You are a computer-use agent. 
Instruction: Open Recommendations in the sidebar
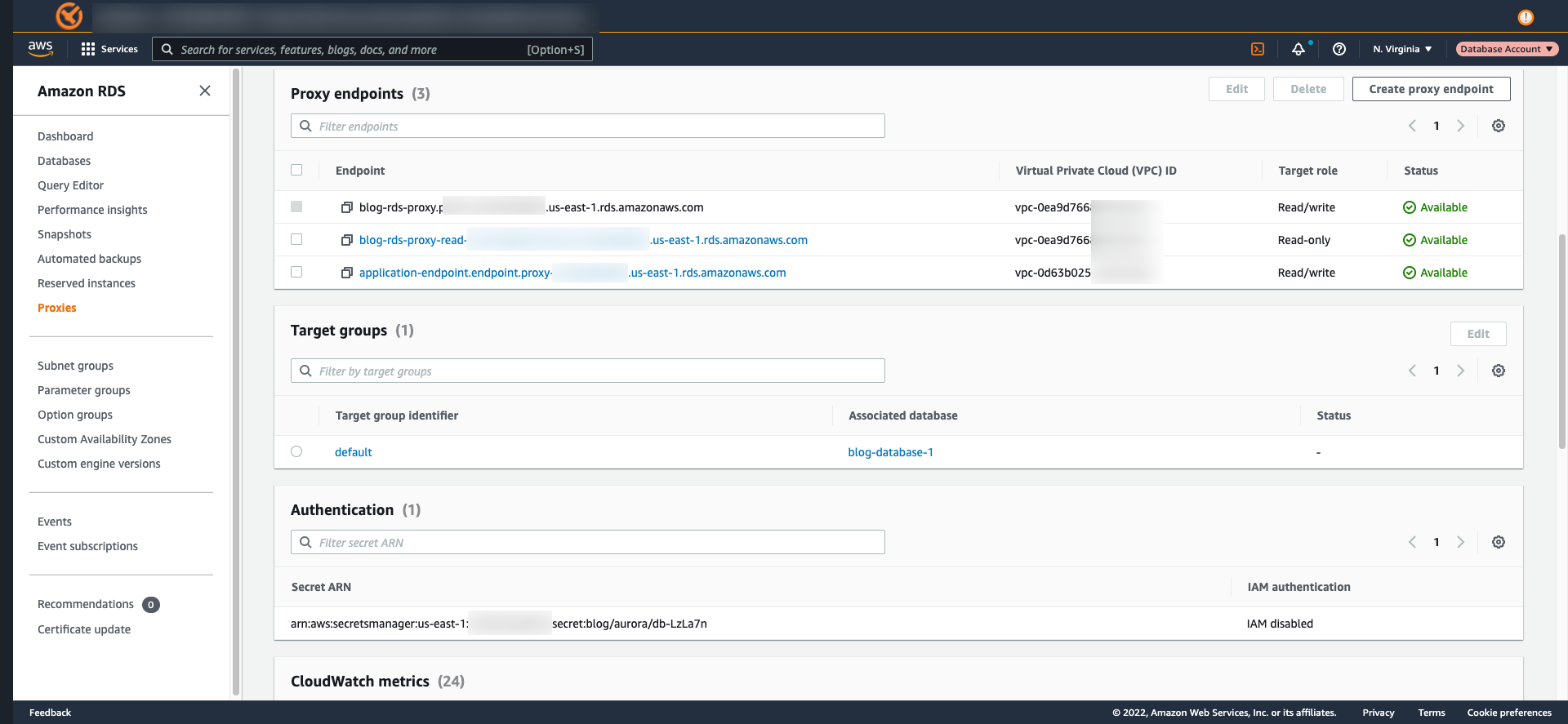coord(86,604)
